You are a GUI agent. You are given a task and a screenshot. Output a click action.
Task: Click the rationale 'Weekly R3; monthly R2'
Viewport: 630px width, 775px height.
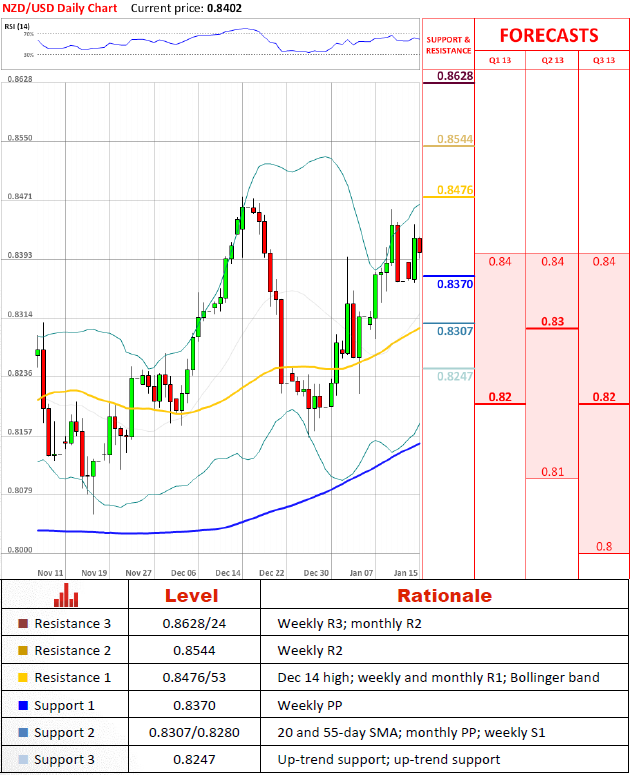point(349,624)
